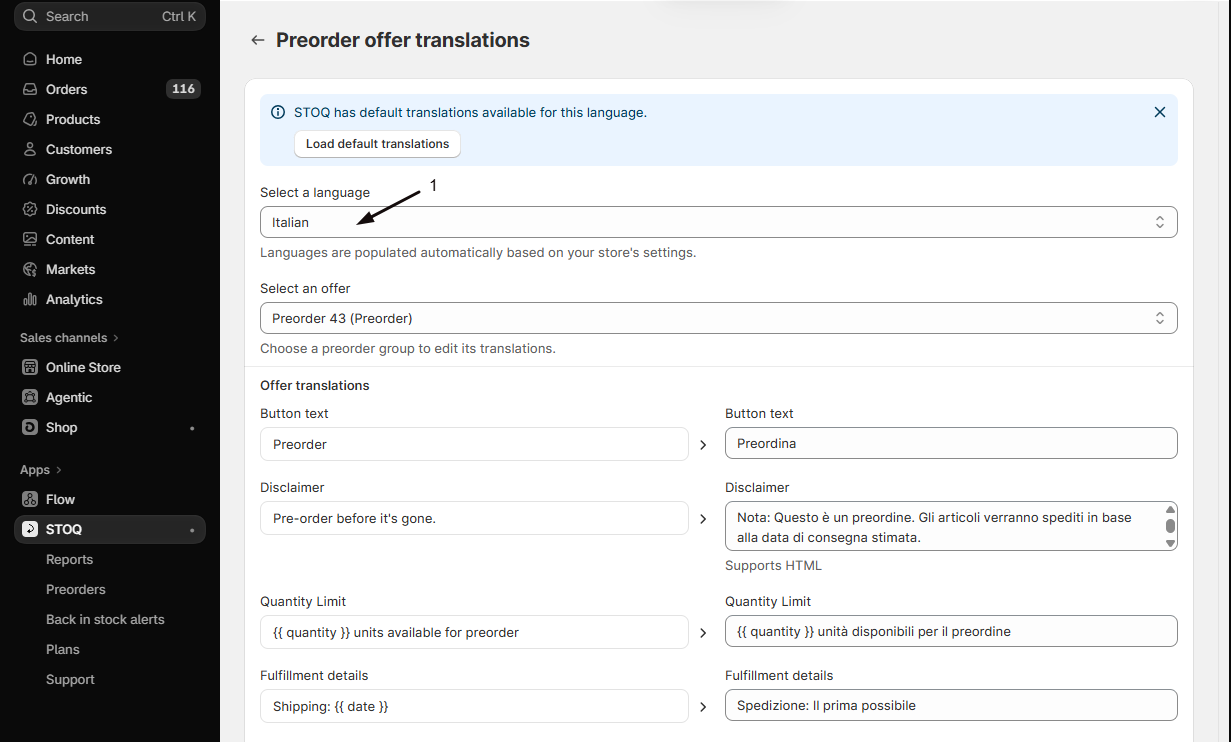Click the Orders count badge 116
This screenshot has width=1231, height=742.
tap(183, 89)
